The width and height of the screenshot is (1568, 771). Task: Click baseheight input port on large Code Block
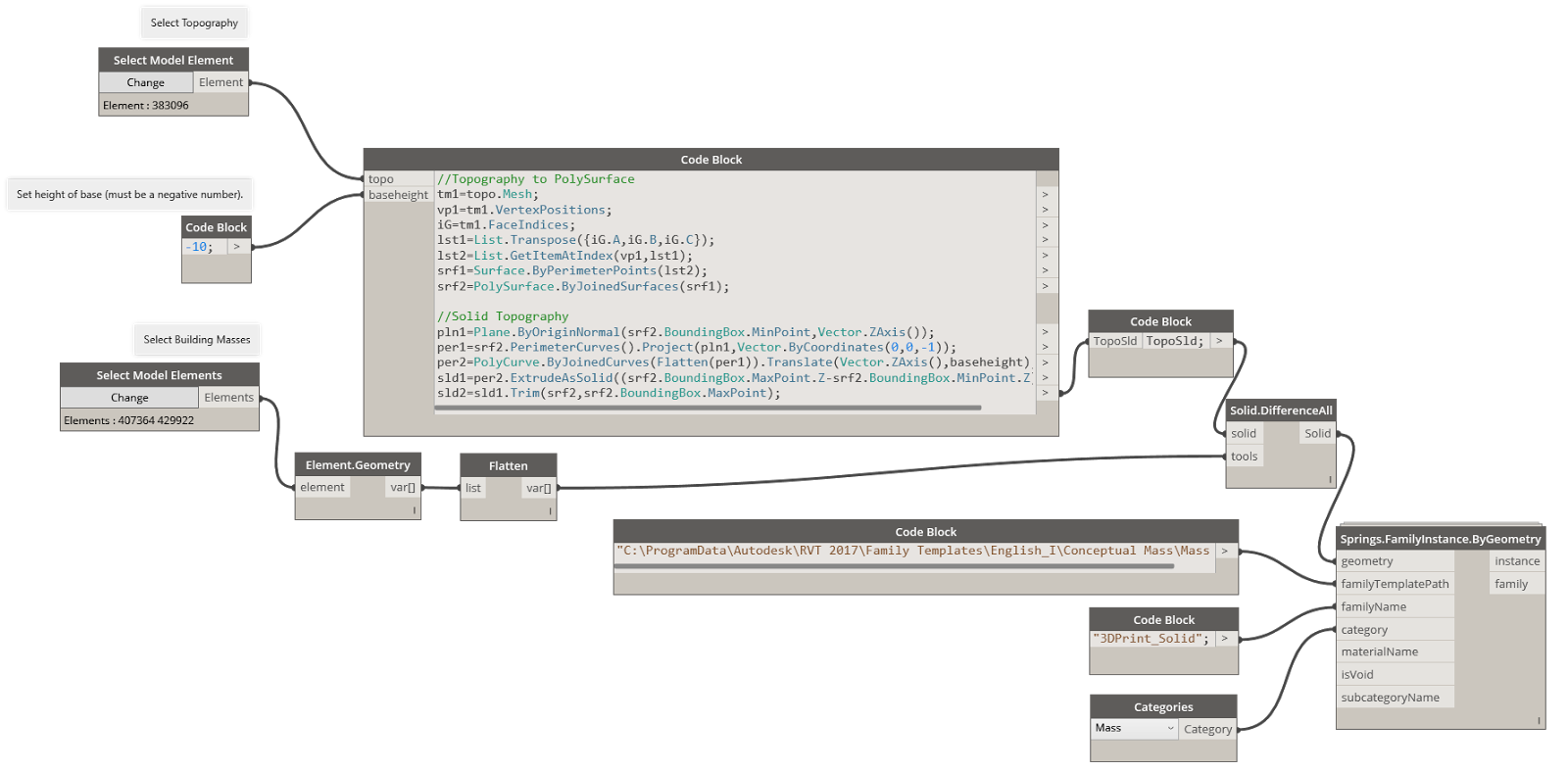399,195
